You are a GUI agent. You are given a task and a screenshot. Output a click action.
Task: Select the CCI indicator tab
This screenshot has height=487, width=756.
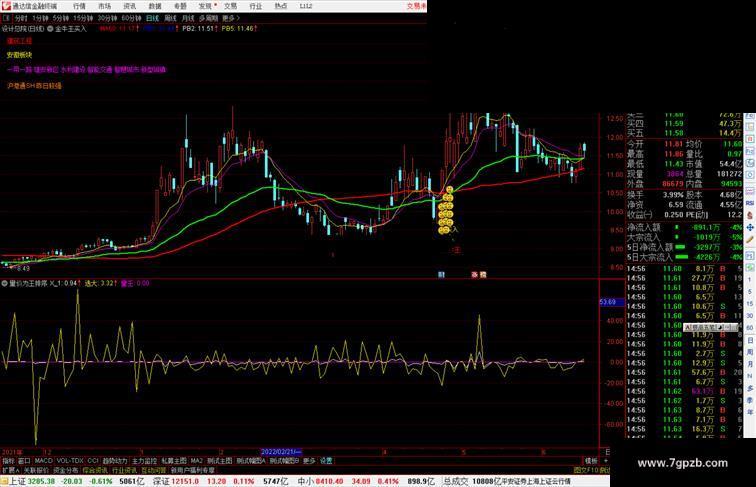(x=93, y=461)
